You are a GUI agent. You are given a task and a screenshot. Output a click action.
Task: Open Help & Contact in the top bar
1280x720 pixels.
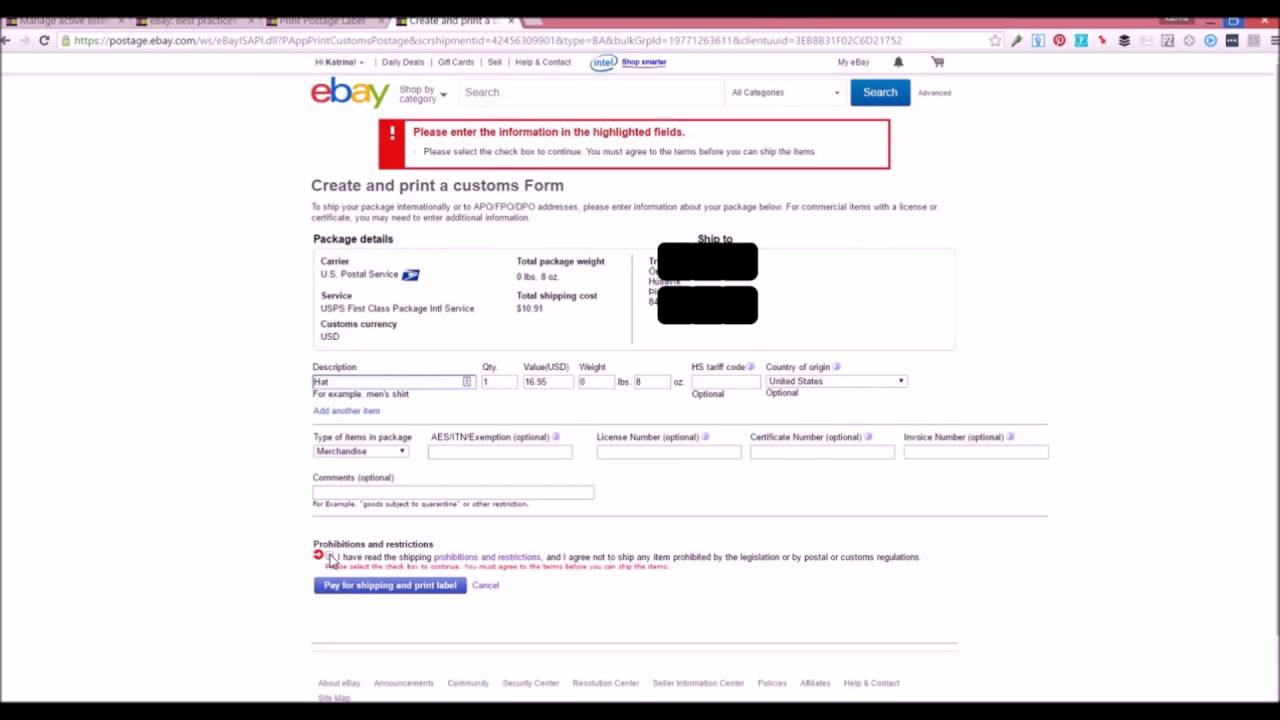click(543, 62)
